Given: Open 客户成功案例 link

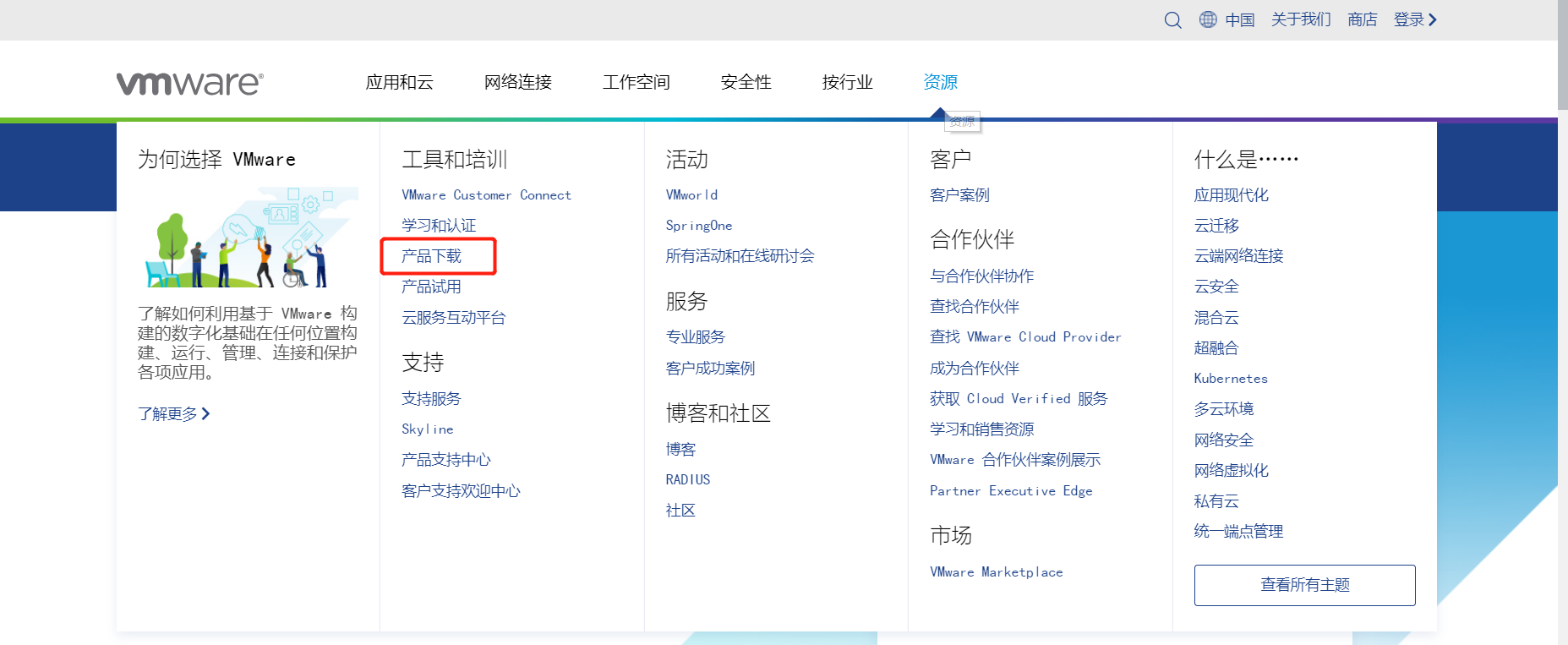Looking at the screenshot, I should pyautogui.click(x=710, y=369).
